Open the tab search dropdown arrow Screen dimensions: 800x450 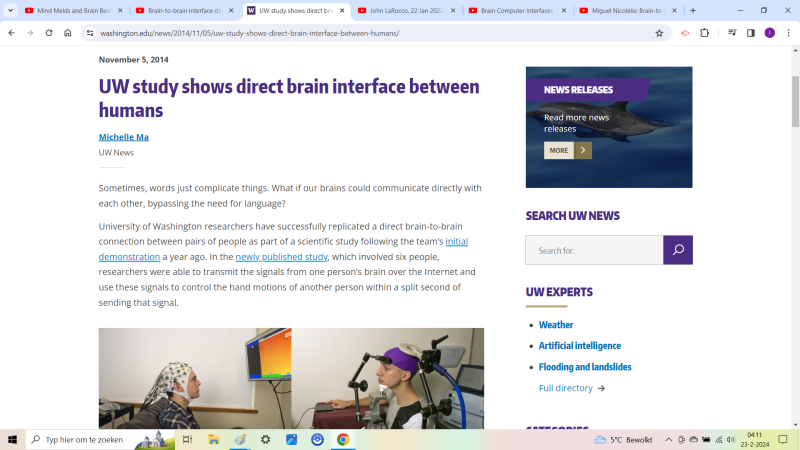(x=10, y=10)
